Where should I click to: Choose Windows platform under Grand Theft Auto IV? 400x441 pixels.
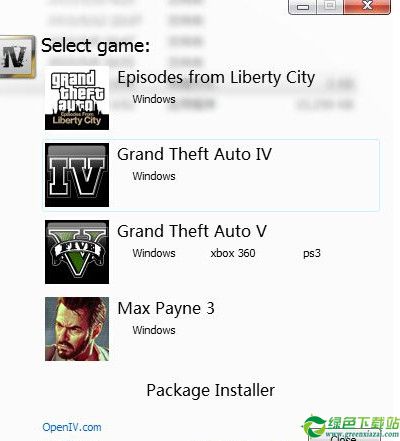[154, 176]
